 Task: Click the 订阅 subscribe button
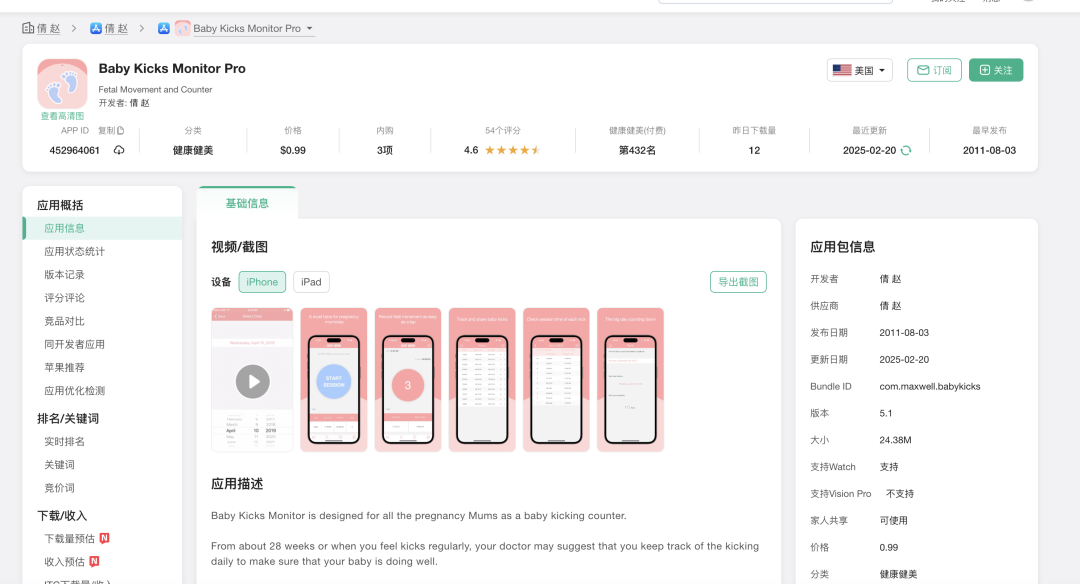click(935, 70)
